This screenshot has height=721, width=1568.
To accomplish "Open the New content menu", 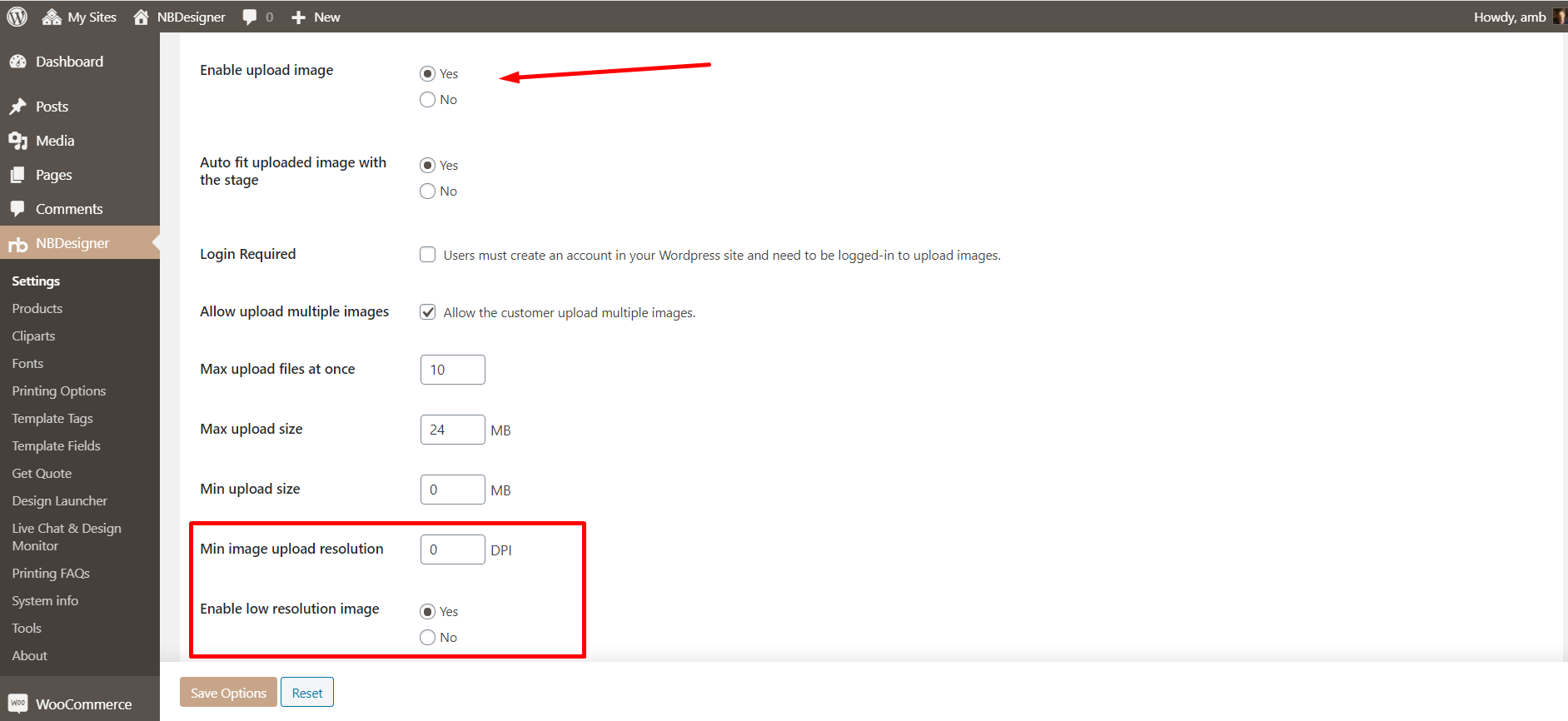I will (316, 17).
